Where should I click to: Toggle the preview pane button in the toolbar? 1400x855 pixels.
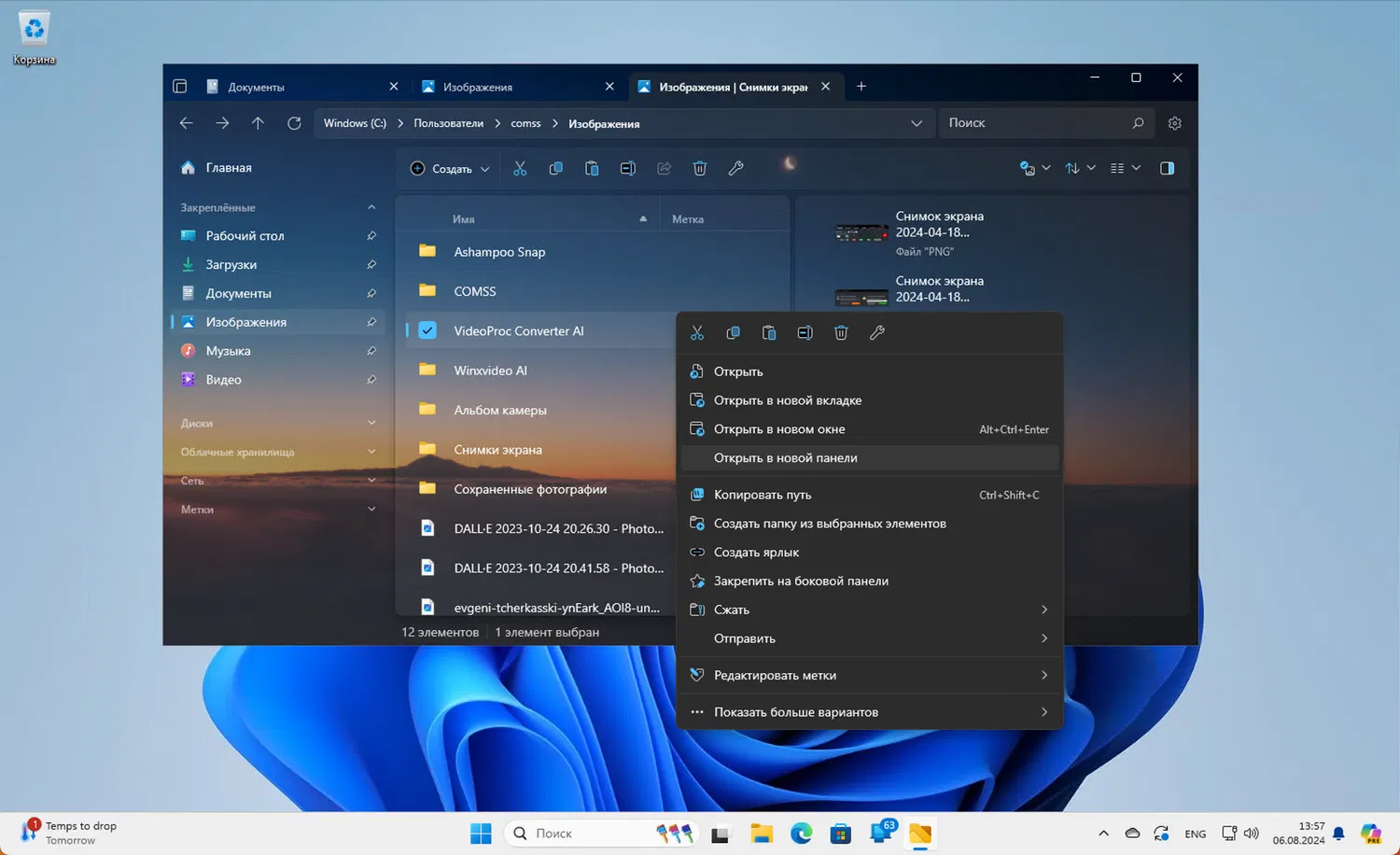point(1167,168)
